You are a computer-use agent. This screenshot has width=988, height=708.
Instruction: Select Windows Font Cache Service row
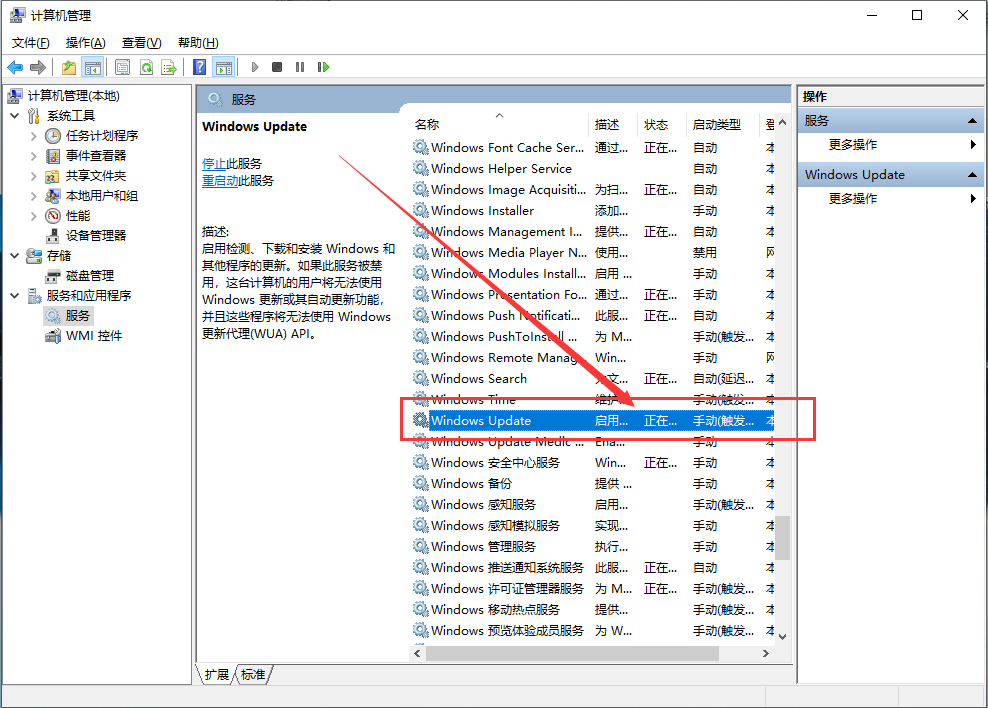pos(593,147)
